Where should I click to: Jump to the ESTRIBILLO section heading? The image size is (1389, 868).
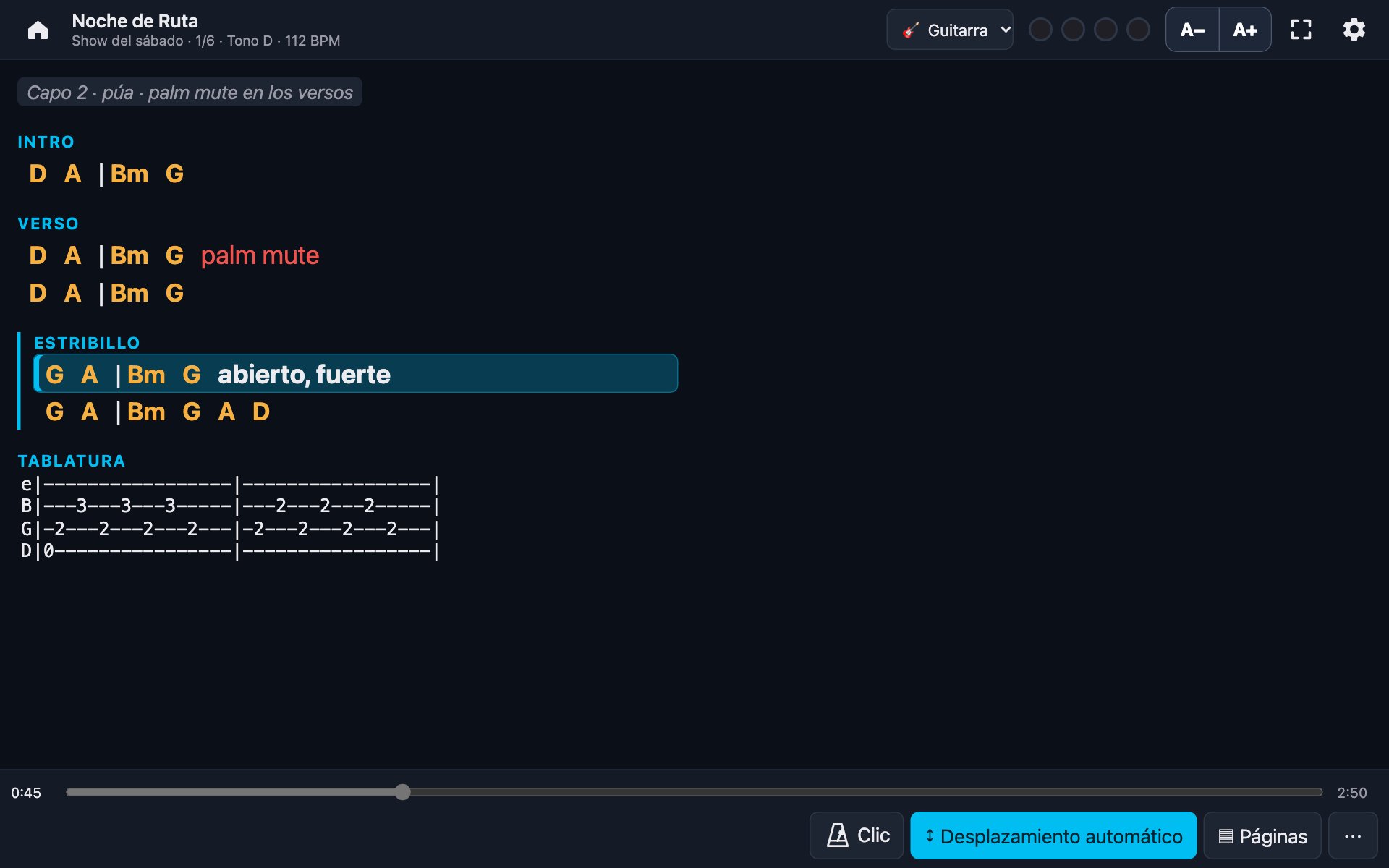pyautogui.click(x=87, y=343)
